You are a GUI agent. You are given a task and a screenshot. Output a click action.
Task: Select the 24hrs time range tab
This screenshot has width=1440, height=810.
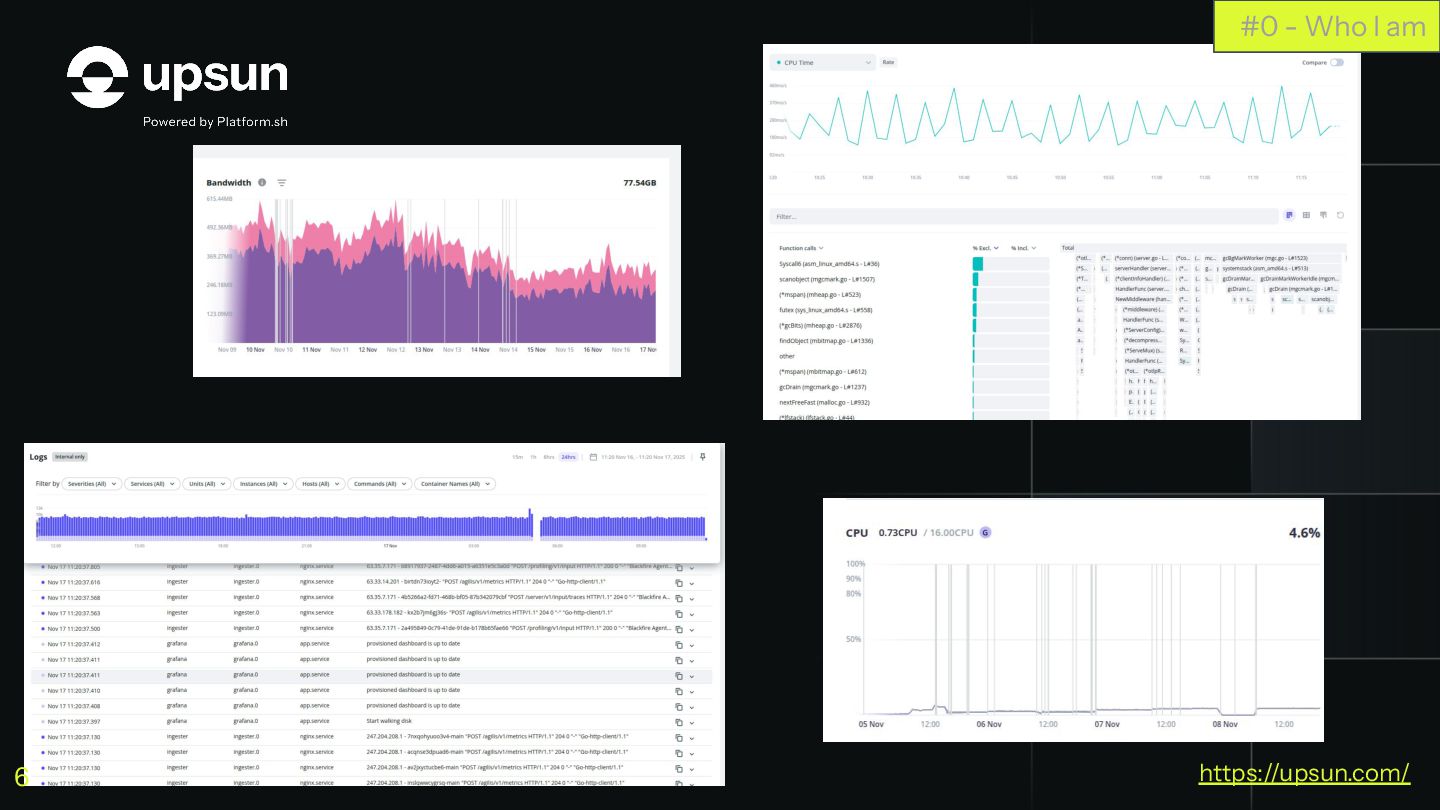click(x=568, y=457)
